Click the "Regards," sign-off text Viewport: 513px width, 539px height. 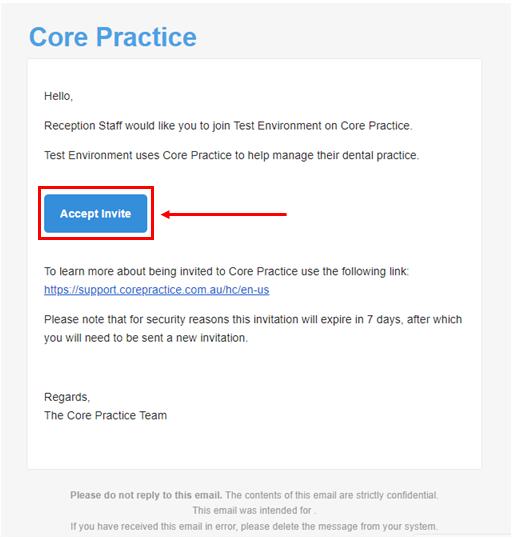(x=67, y=397)
